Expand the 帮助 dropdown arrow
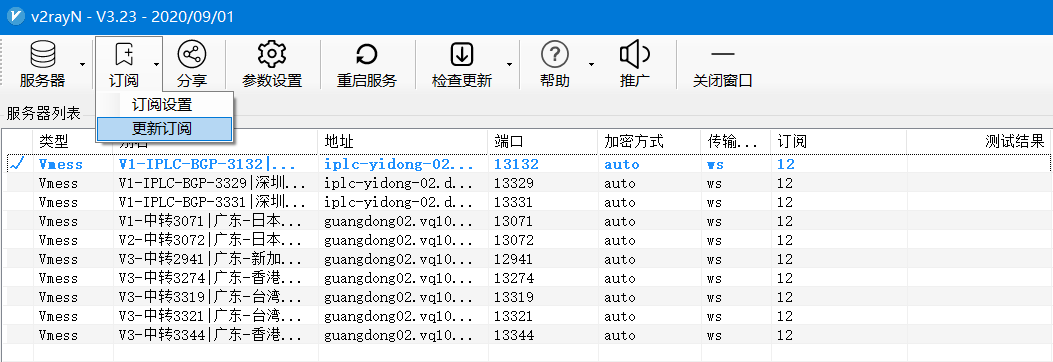 pyautogui.click(x=592, y=64)
